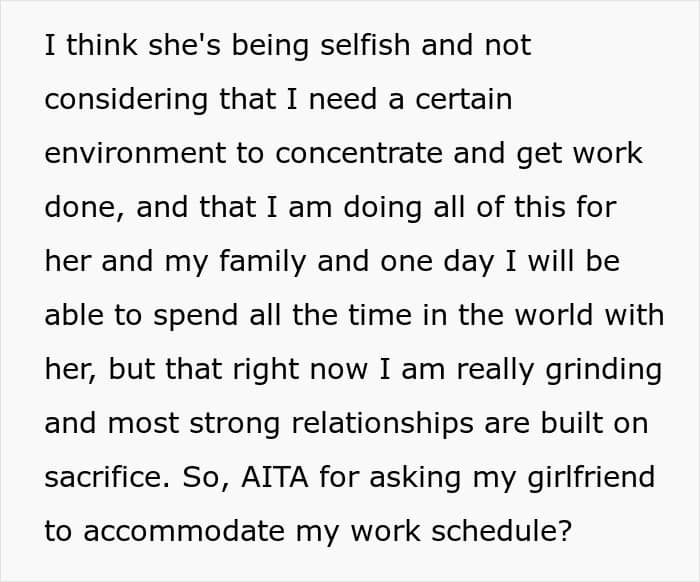Click the word "done" starting the fourth line

click(83, 208)
